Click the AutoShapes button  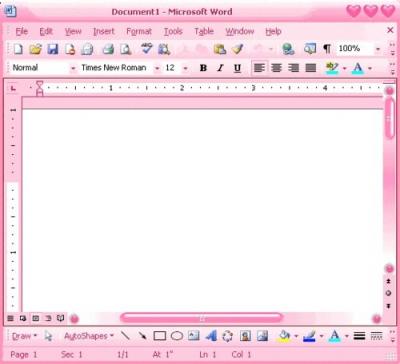click(89, 336)
